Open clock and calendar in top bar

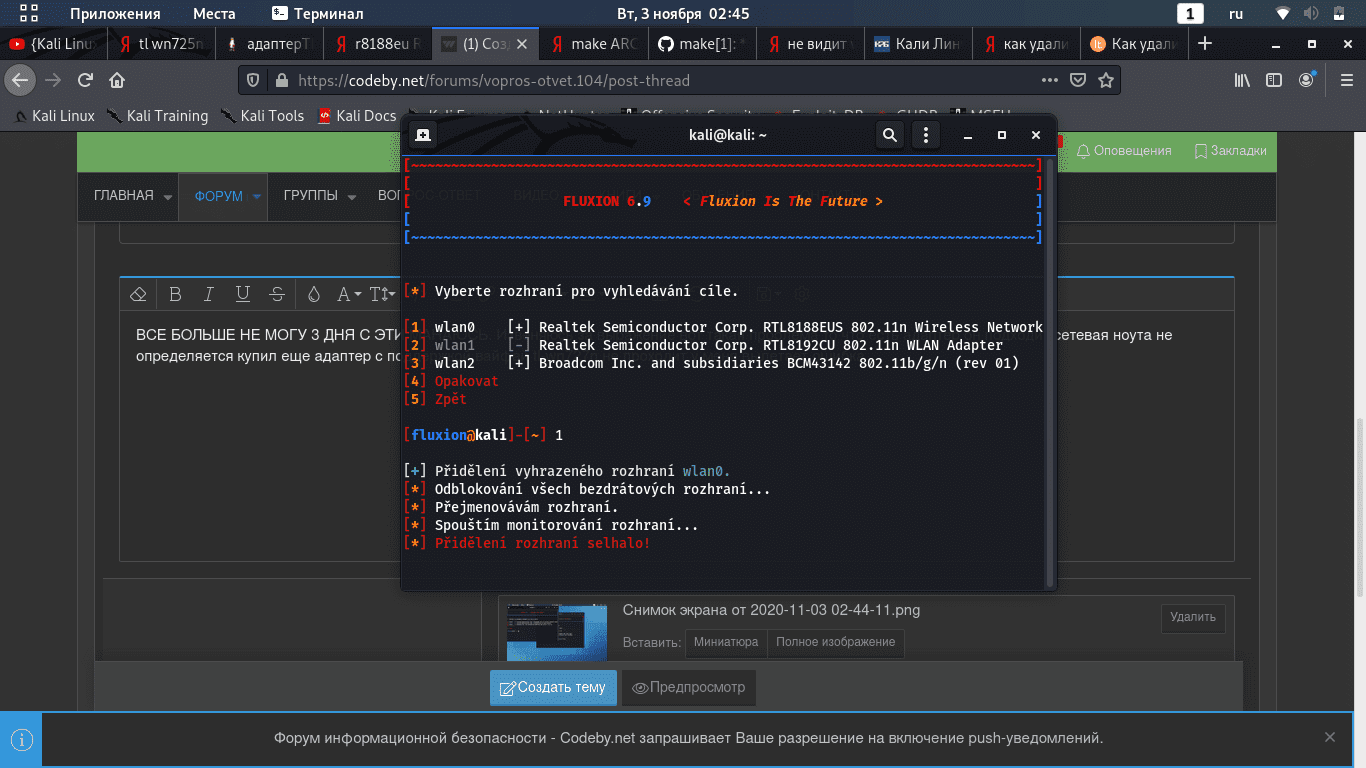[683, 14]
